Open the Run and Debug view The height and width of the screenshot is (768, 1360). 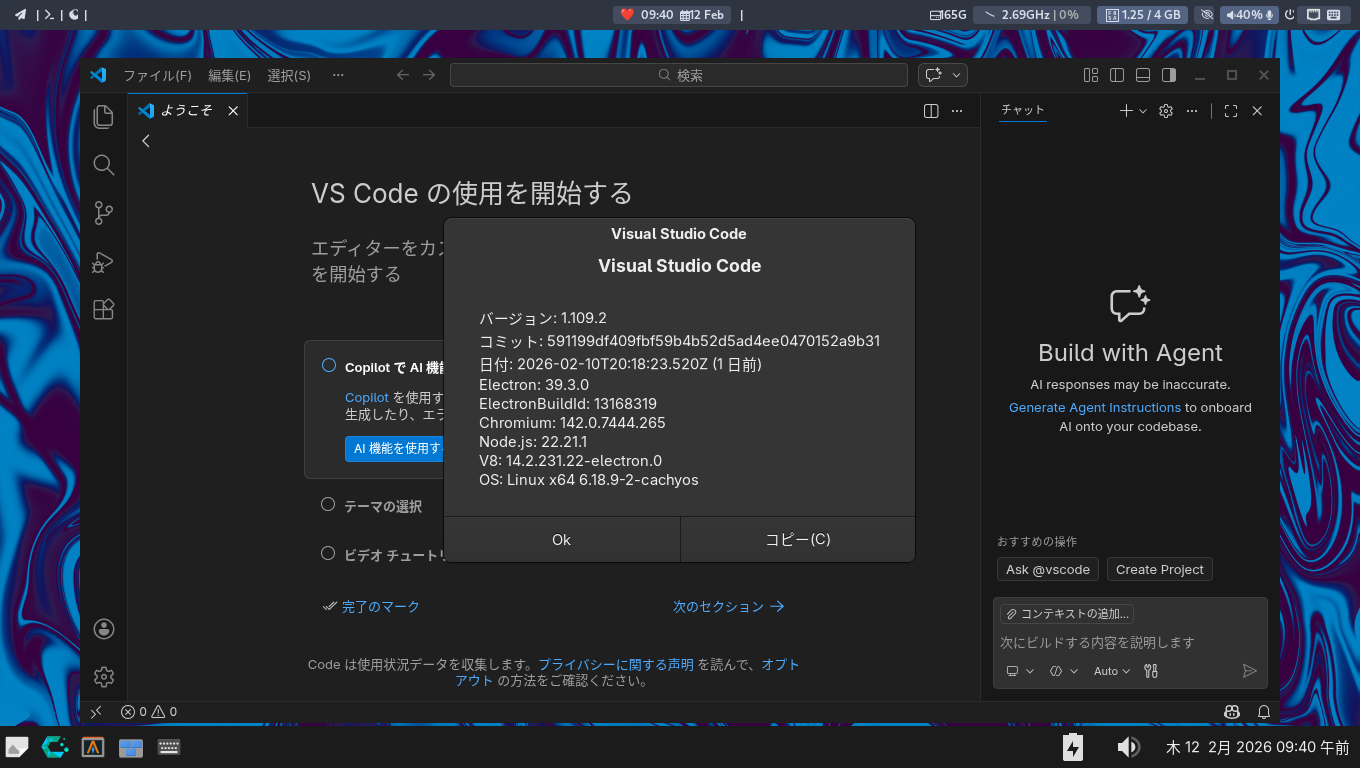(103, 262)
